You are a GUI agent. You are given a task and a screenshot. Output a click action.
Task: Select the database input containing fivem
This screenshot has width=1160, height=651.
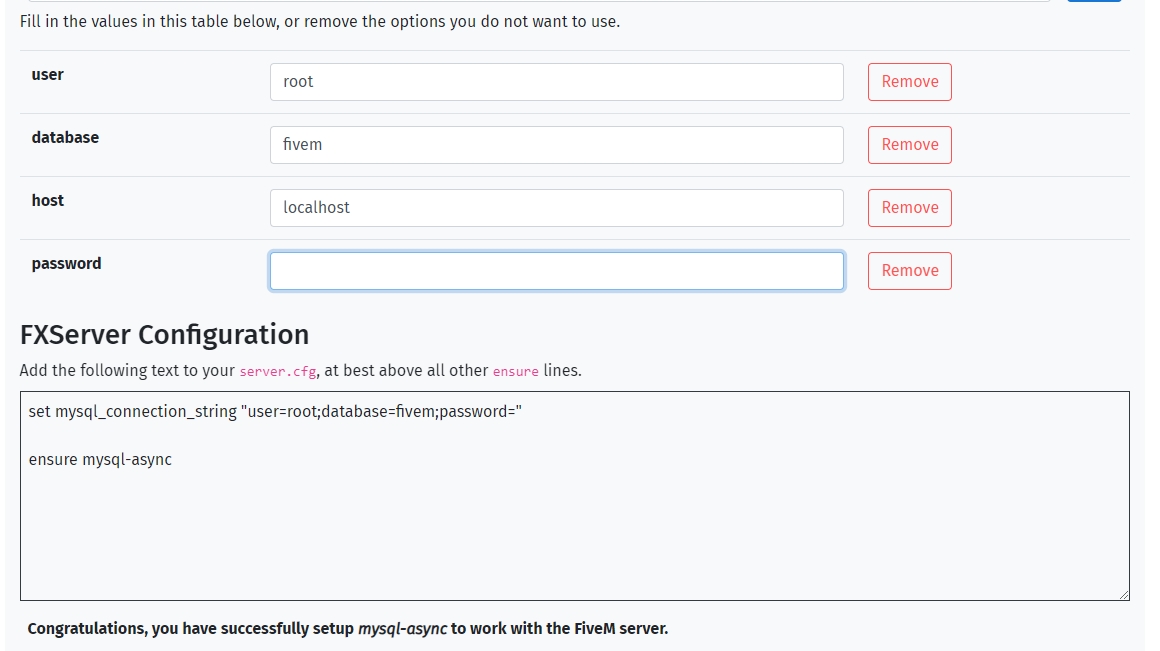(556, 145)
